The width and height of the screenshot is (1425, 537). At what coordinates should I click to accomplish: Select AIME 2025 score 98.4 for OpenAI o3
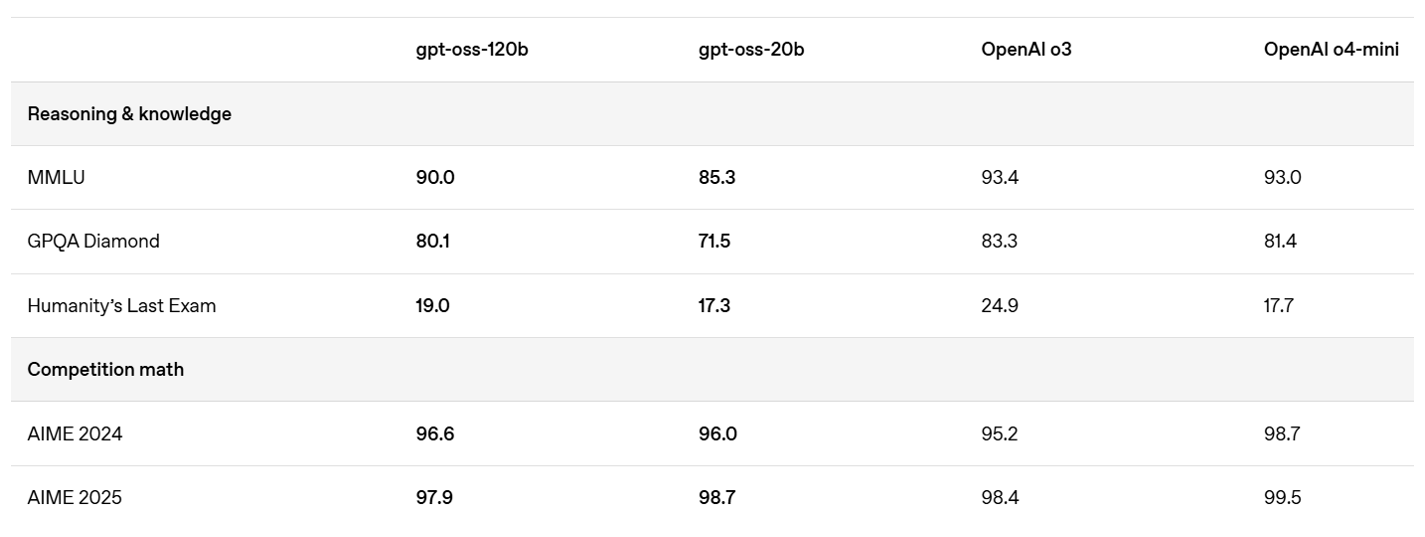point(1000,497)
